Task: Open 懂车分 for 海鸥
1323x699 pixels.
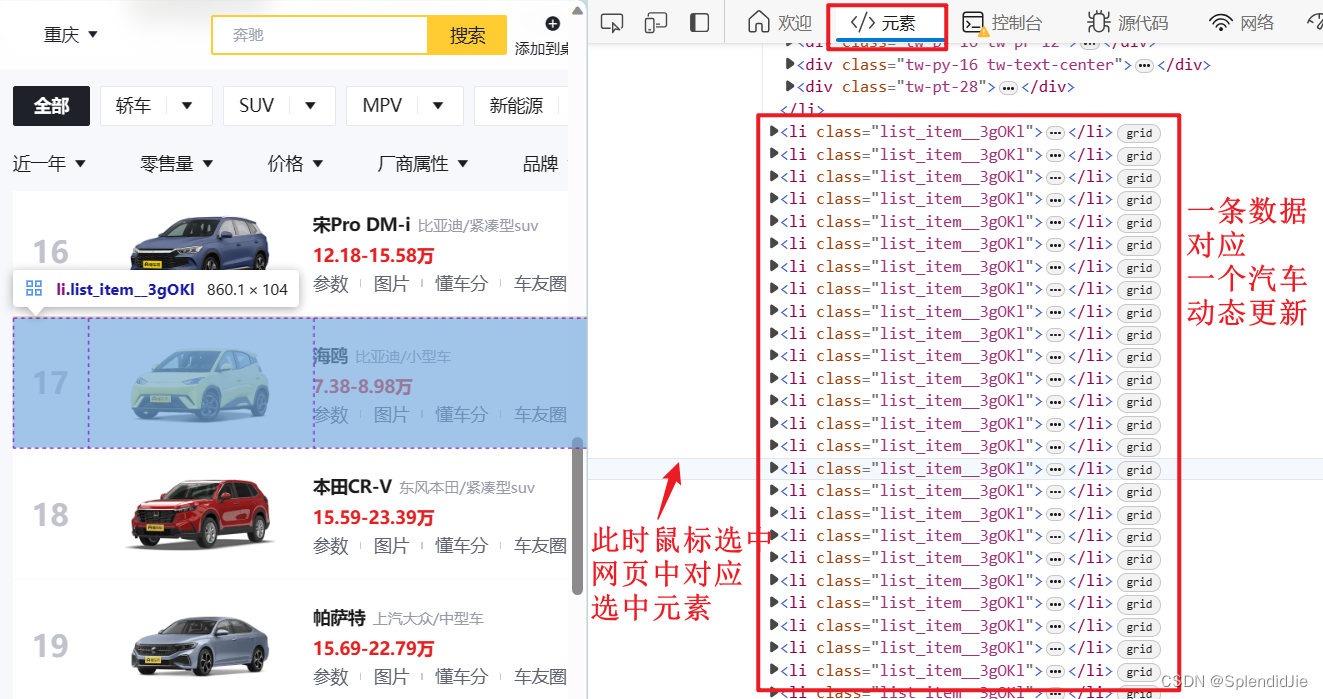Action: click(461, 414)
